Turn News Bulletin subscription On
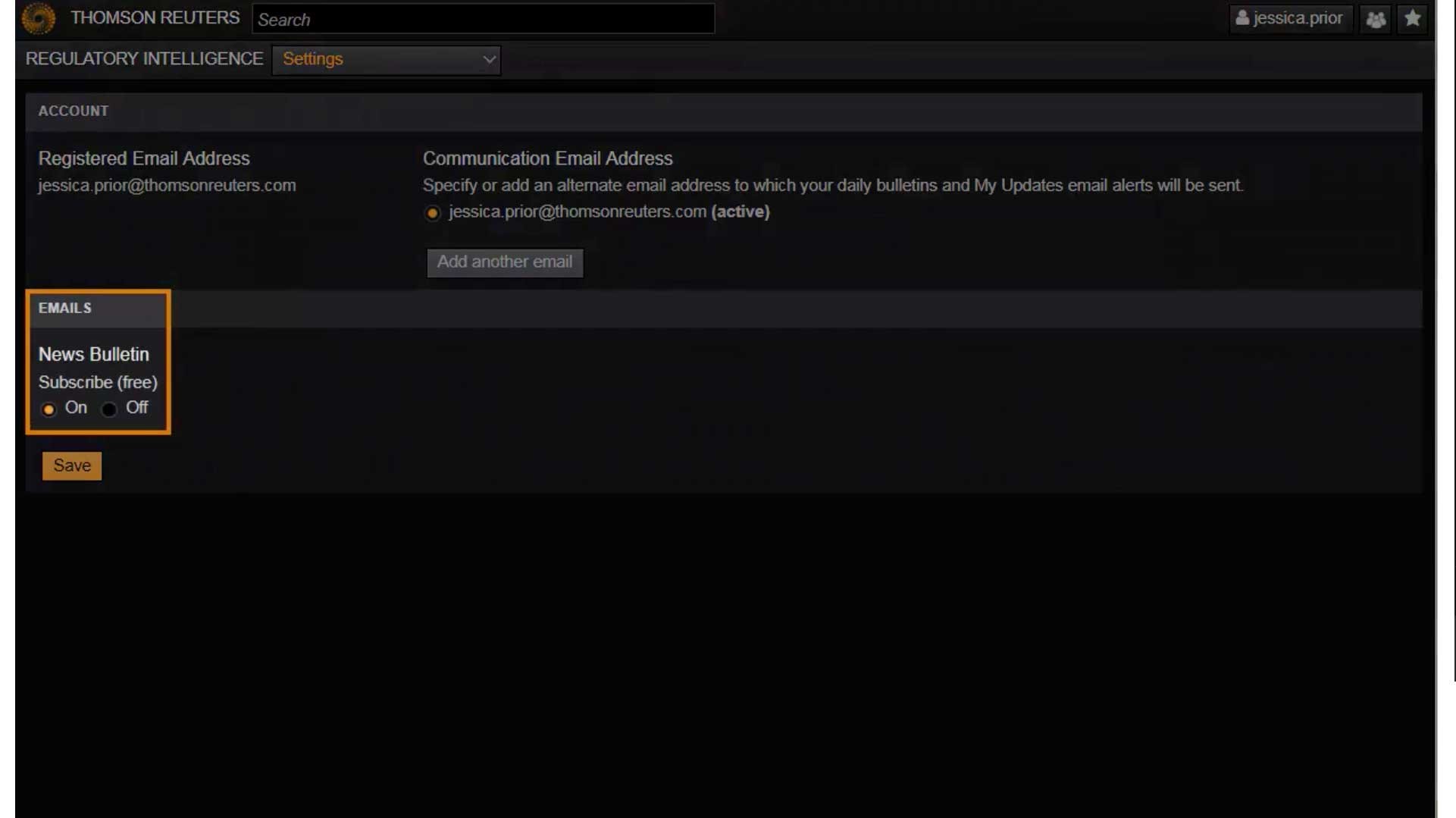The width and height of the screenshot is (1456, 818). point(49,409)
